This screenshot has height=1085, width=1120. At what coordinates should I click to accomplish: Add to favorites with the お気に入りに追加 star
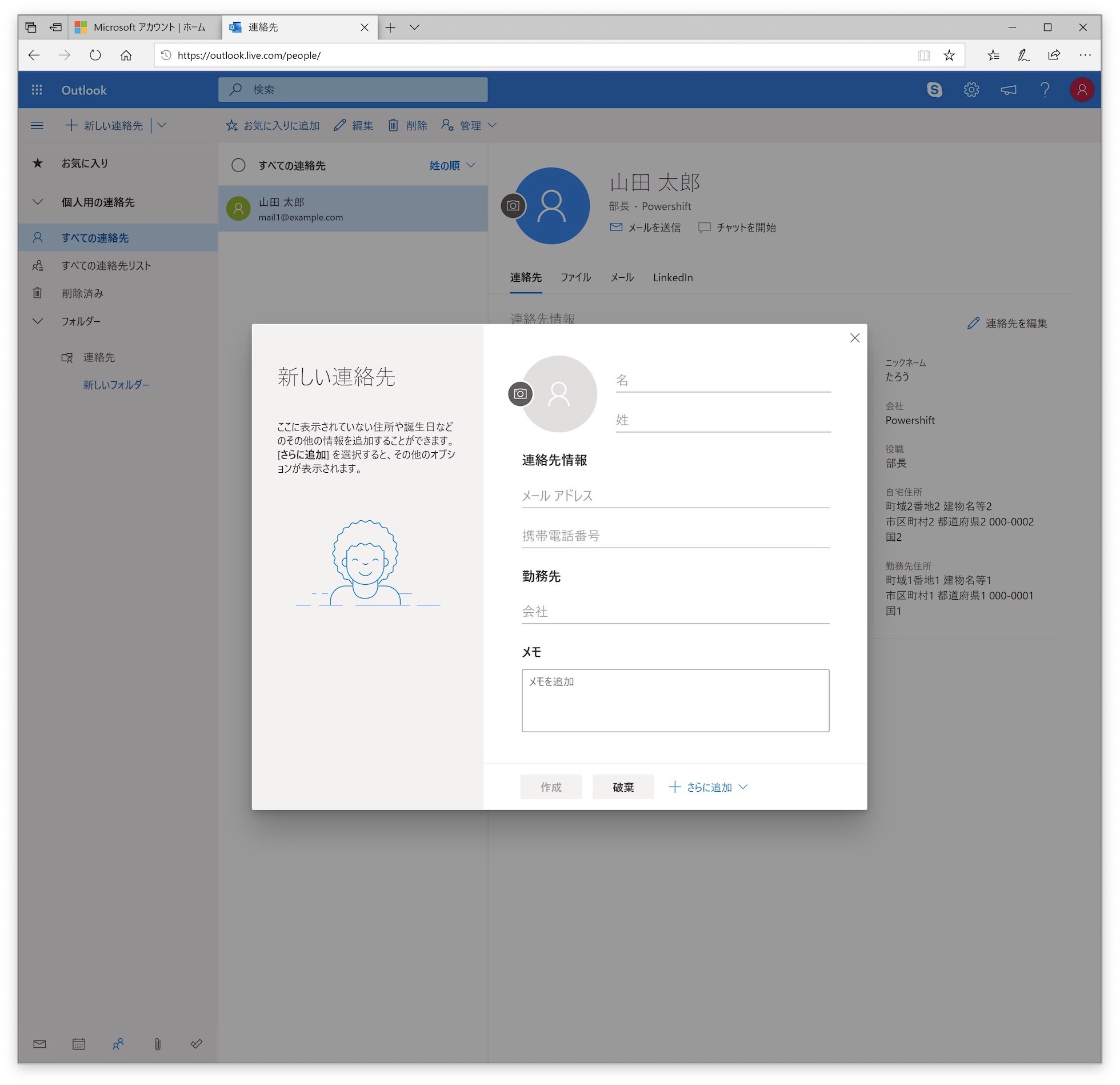(273, 125)
